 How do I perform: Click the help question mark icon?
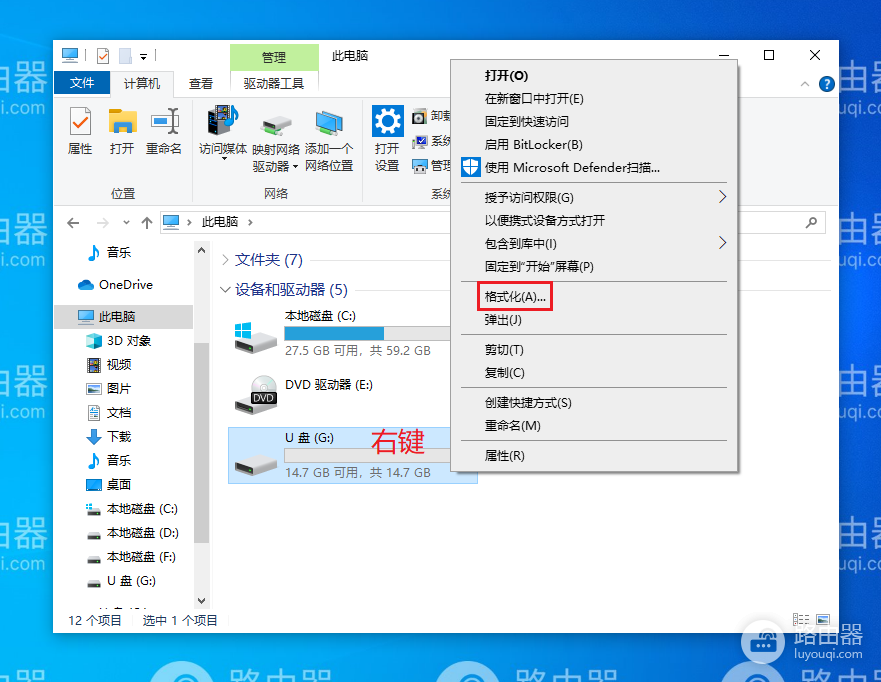(826, 84)
